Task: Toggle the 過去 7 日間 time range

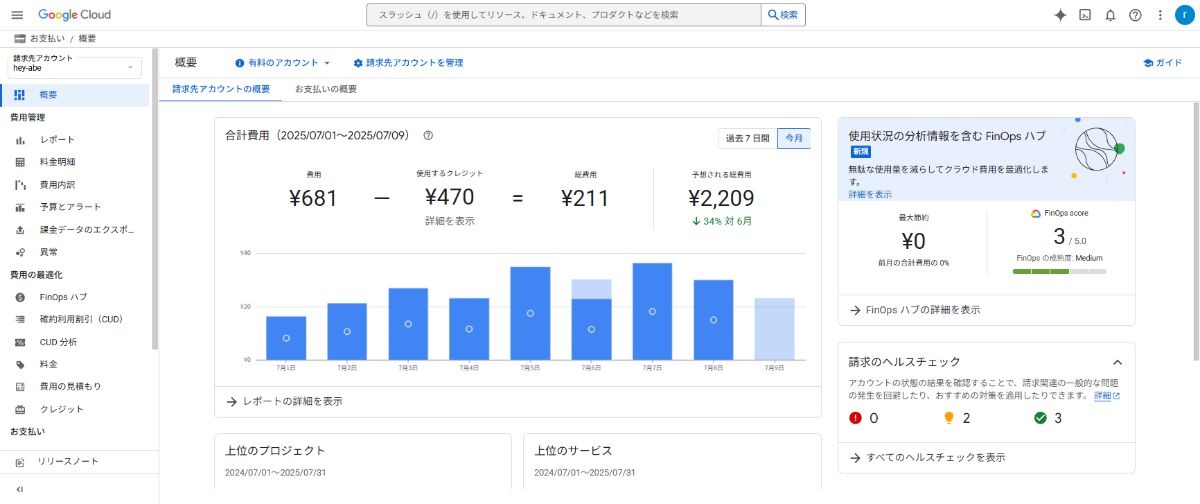Action: pyautogui.click(x=747, y=138)
